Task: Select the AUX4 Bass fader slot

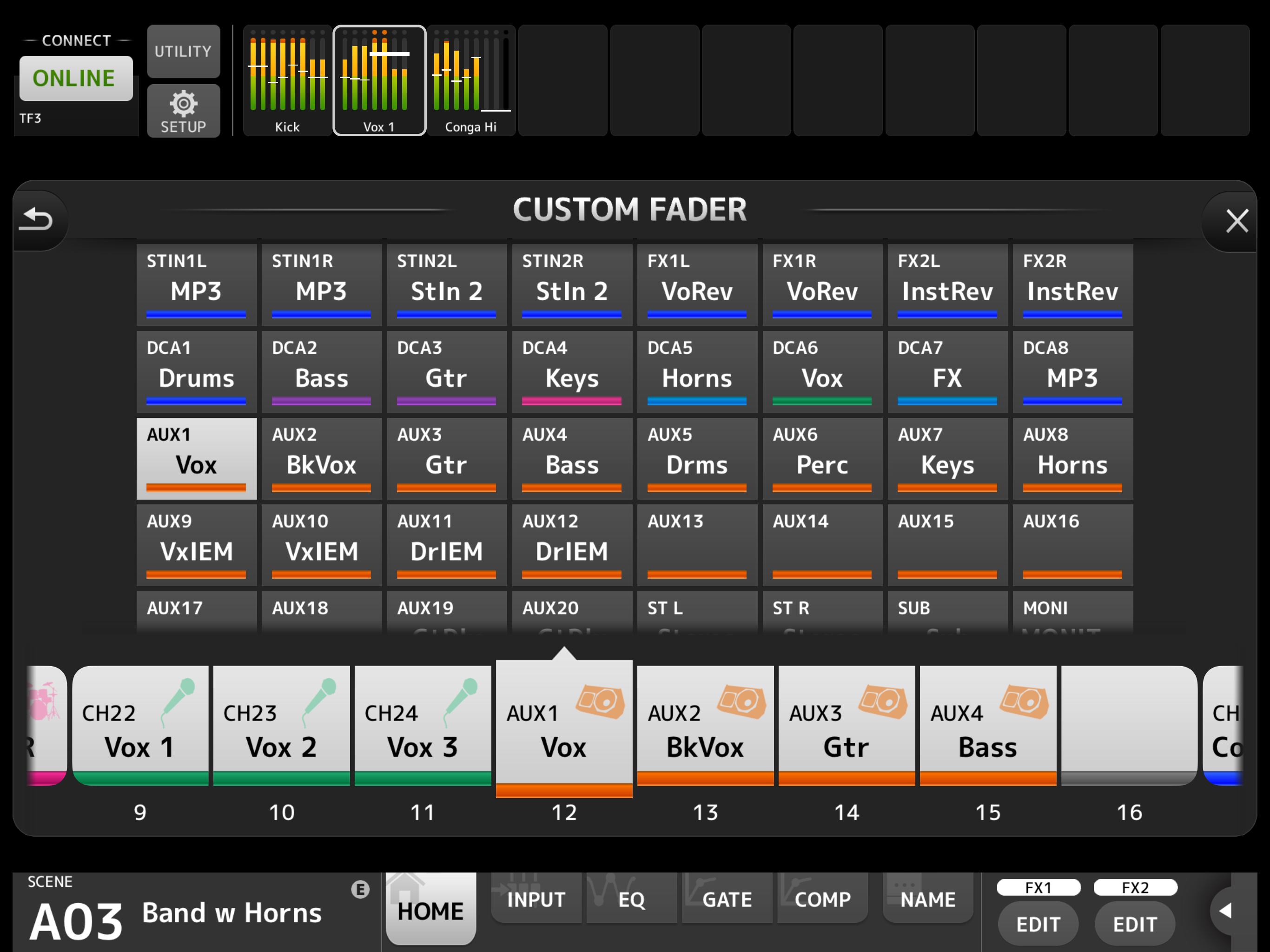Action: tap(987, 726)
